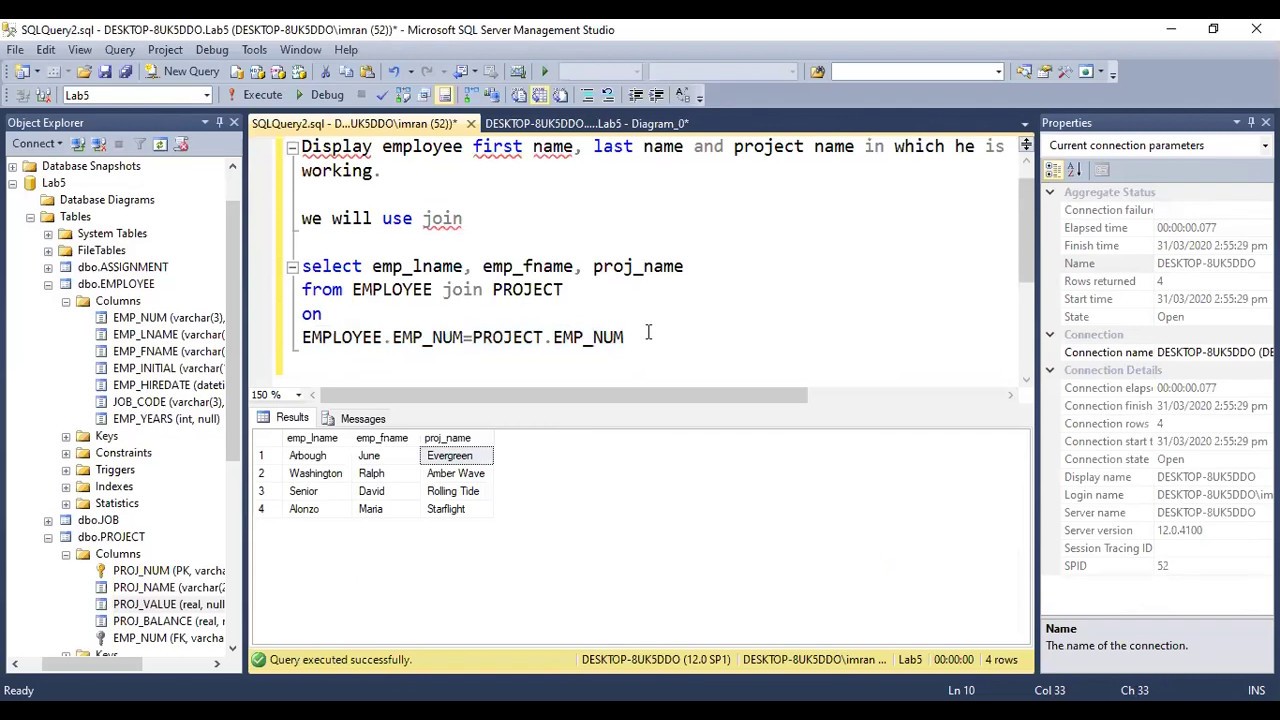Open the File menu
This screenshot has height=720, width=1280.
tap(15, 49)
